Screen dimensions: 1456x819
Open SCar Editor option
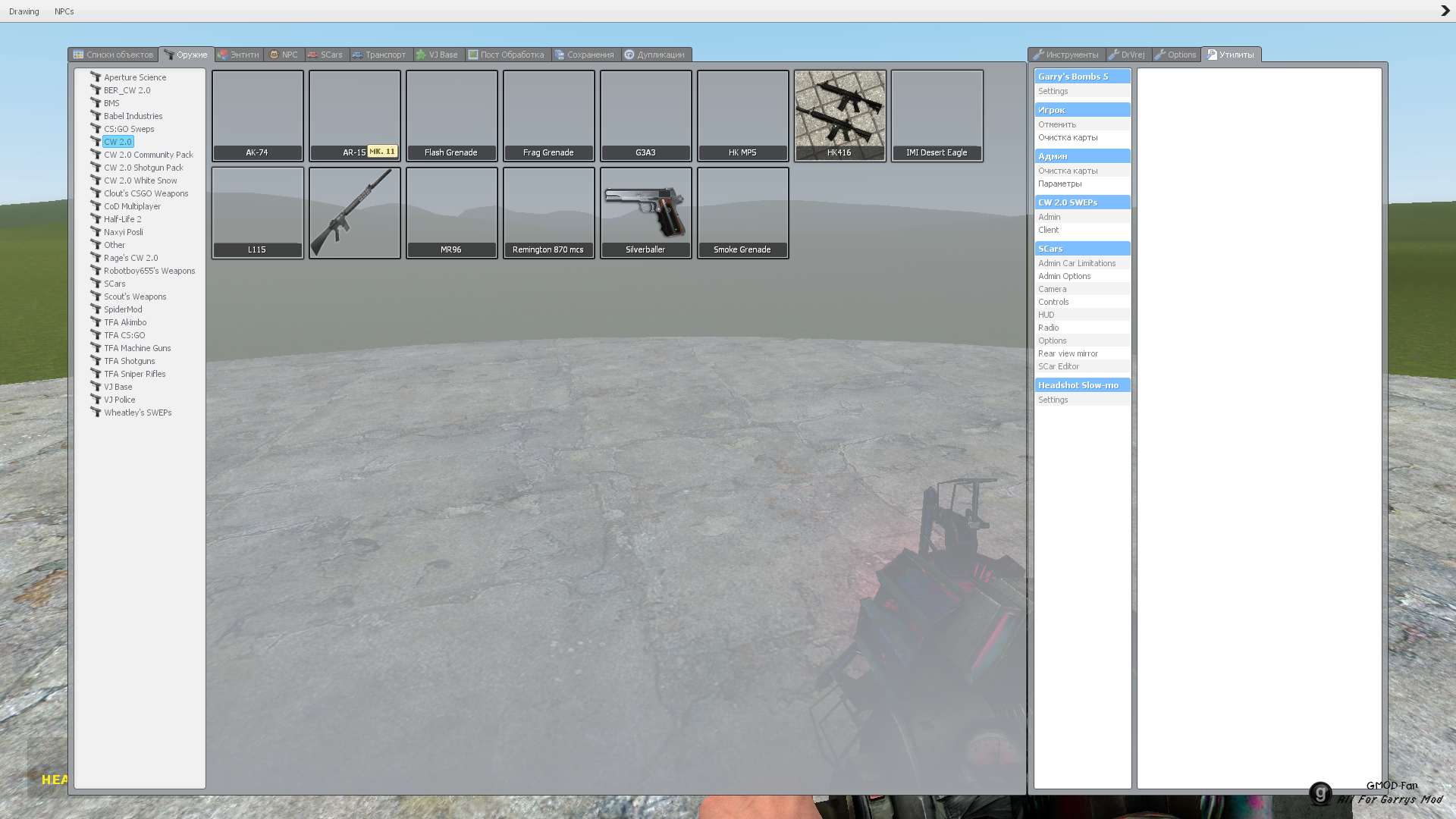coord(1082,366)
